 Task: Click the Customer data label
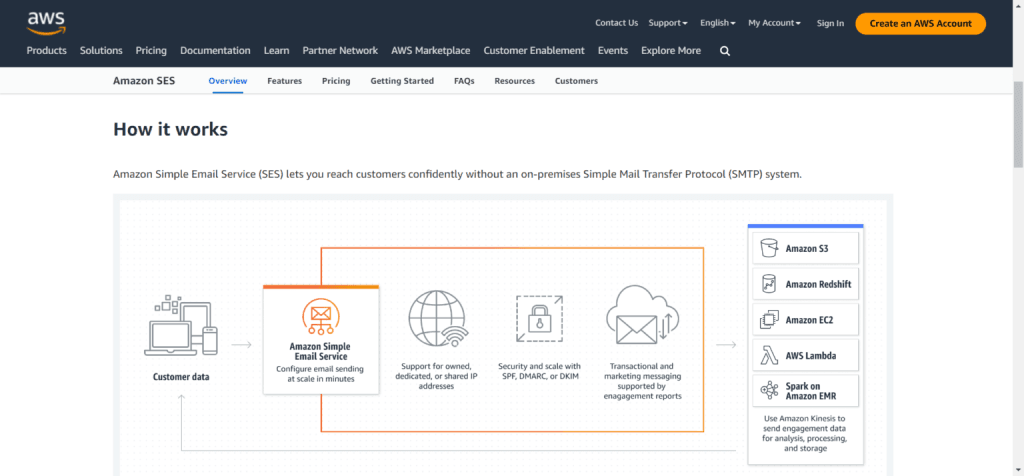[181, 377]
